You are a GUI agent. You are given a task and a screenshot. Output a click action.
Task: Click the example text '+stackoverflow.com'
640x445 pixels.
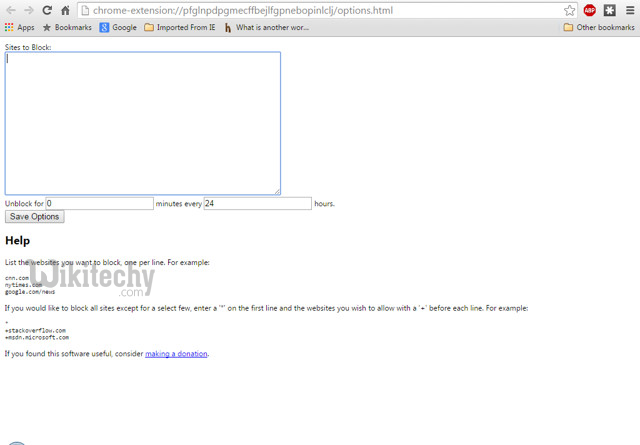[35, 330]
